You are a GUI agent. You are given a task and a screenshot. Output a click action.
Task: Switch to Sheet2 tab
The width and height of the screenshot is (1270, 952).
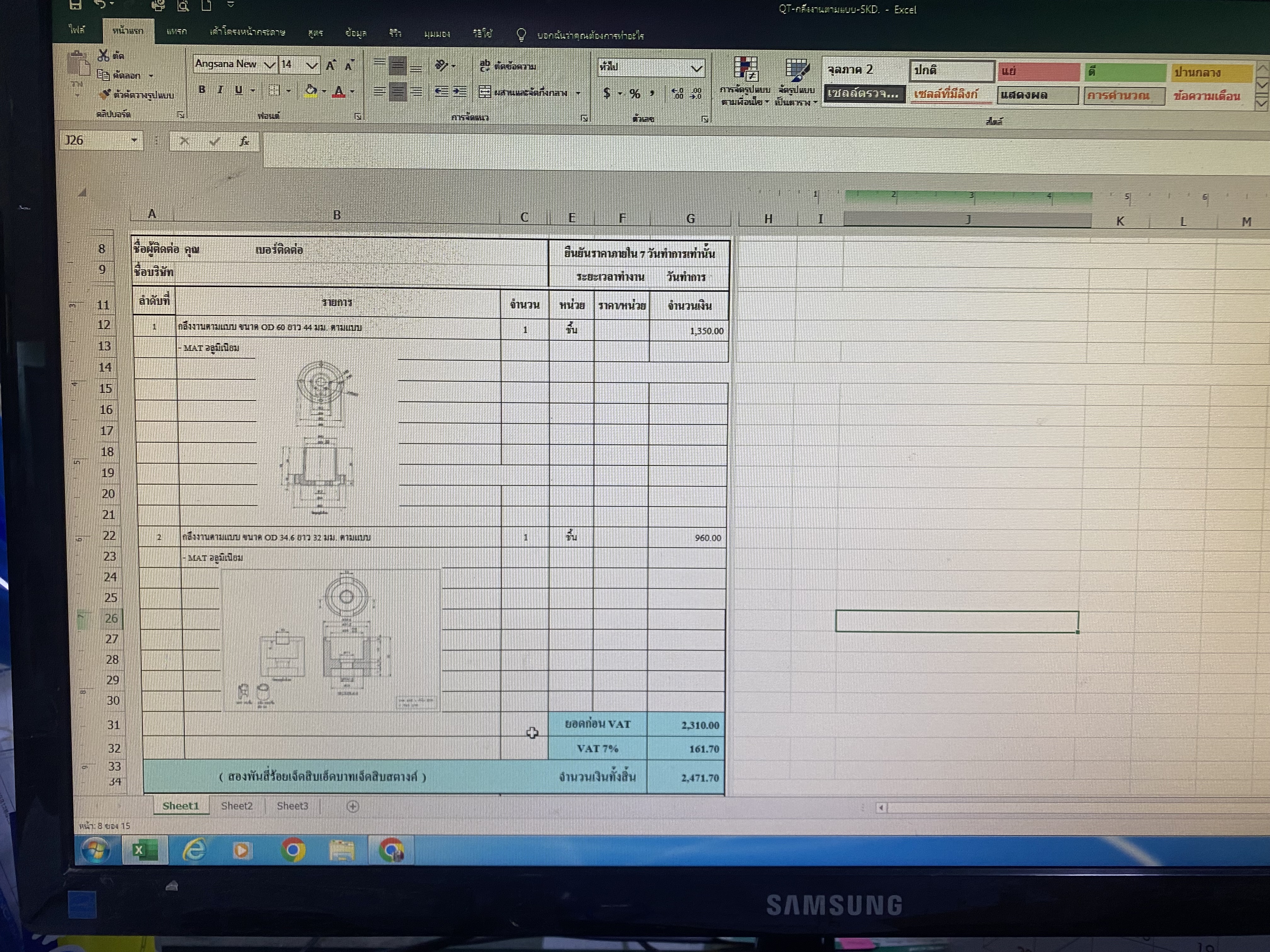tap(237, 806)
